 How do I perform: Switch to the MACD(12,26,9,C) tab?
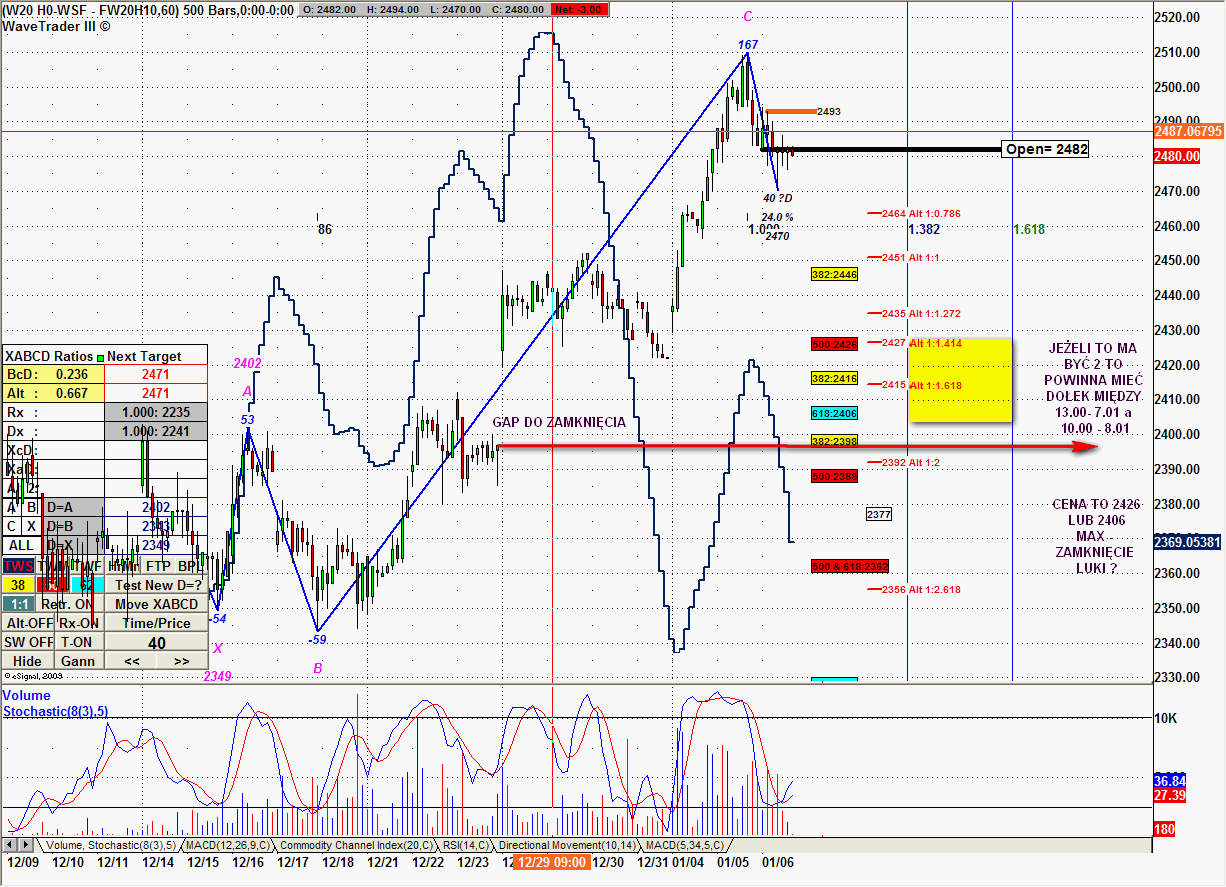coord(229,845)
